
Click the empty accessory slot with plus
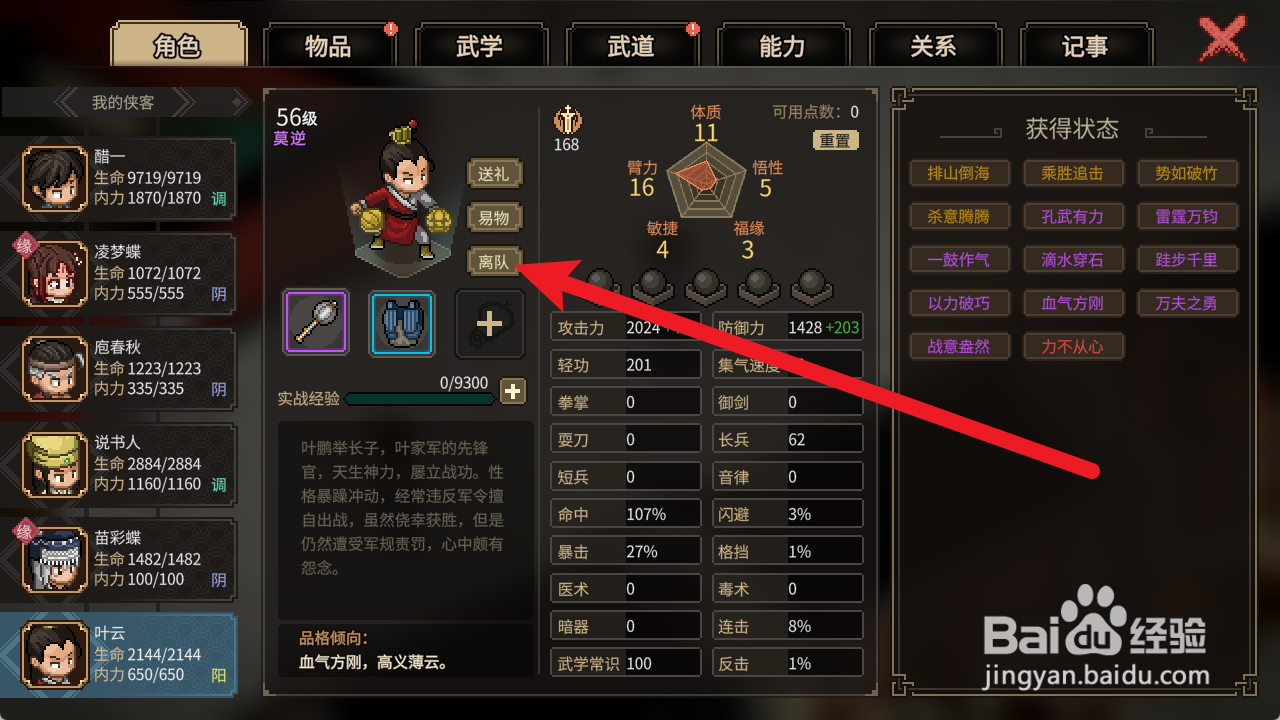pyautogui.click(x=489, y=323)
